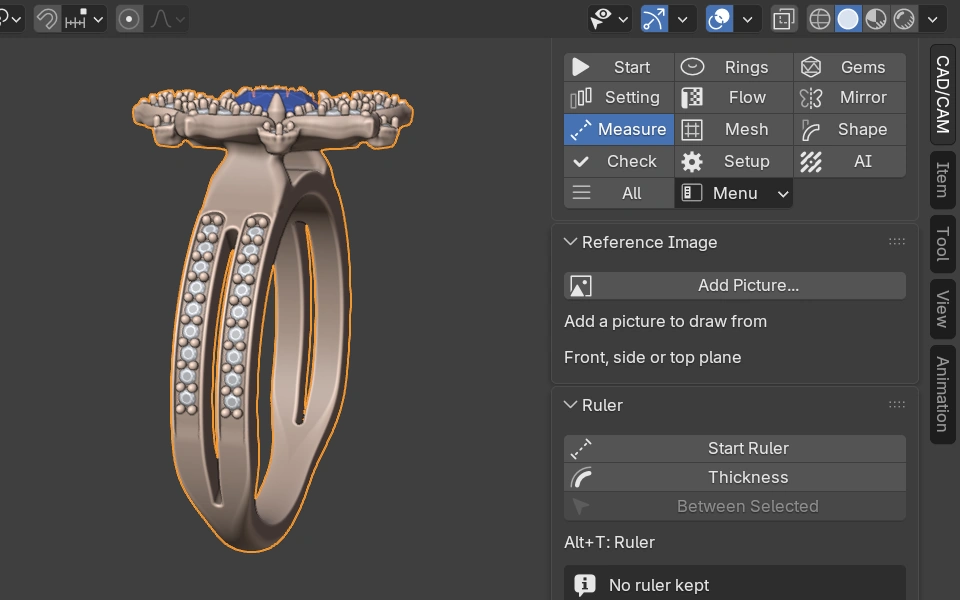
Task: Grab the Reference Image panel drag handle
Action: tap(896, 241)
